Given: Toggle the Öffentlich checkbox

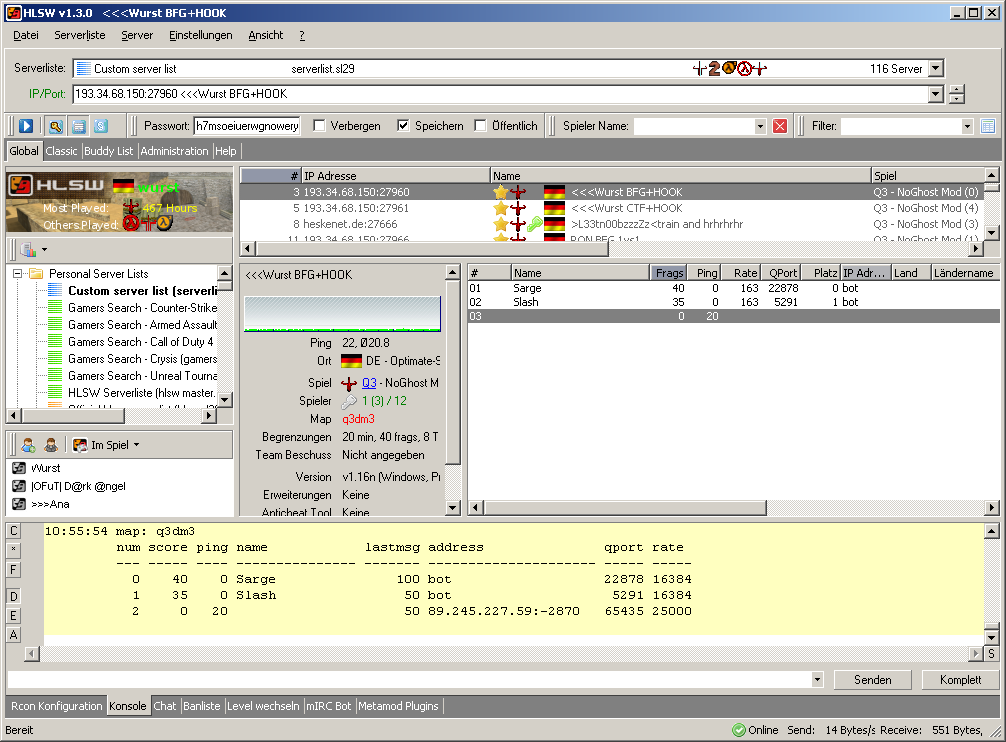Looking at the screenshot, I should [480, 126].
